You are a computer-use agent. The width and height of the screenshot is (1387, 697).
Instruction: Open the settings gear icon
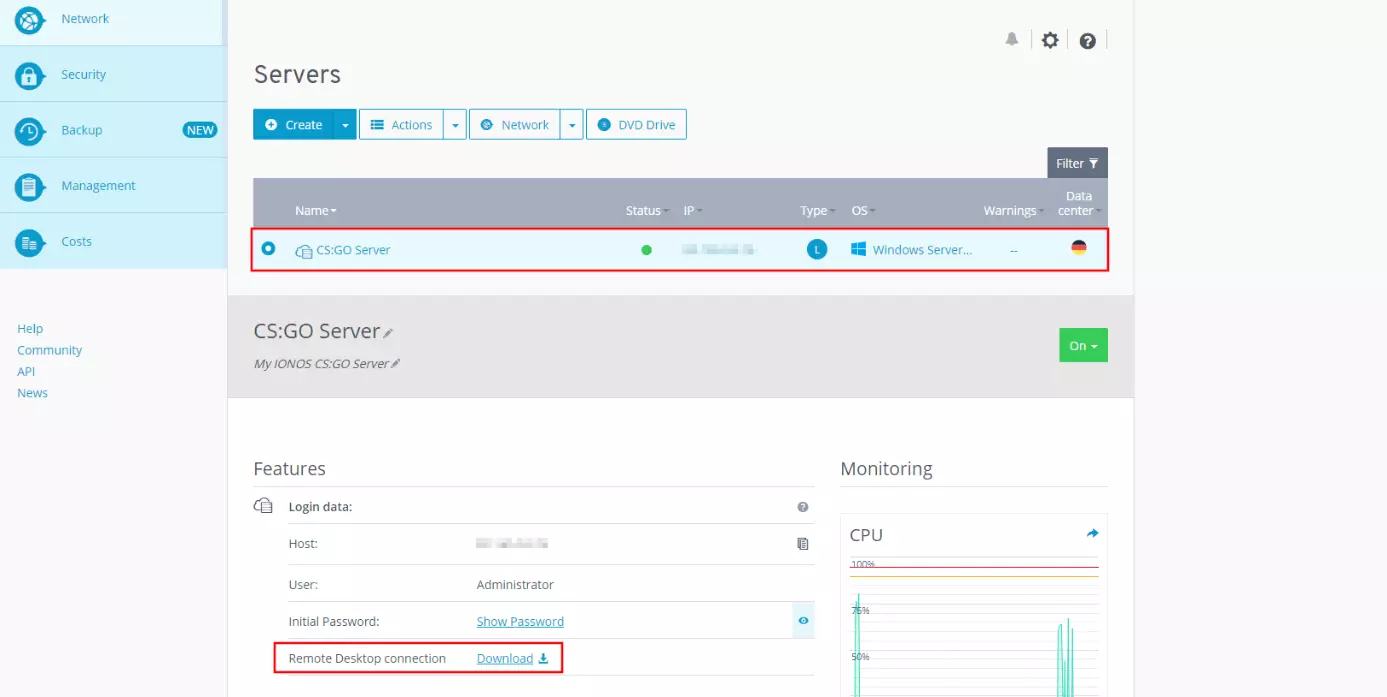pos(1050,40)
